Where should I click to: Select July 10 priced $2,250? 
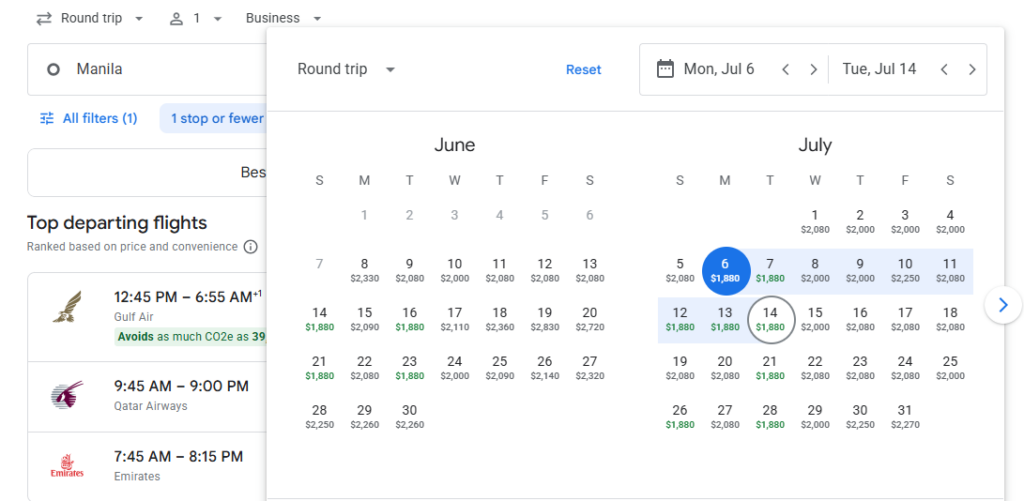(905, 270)
